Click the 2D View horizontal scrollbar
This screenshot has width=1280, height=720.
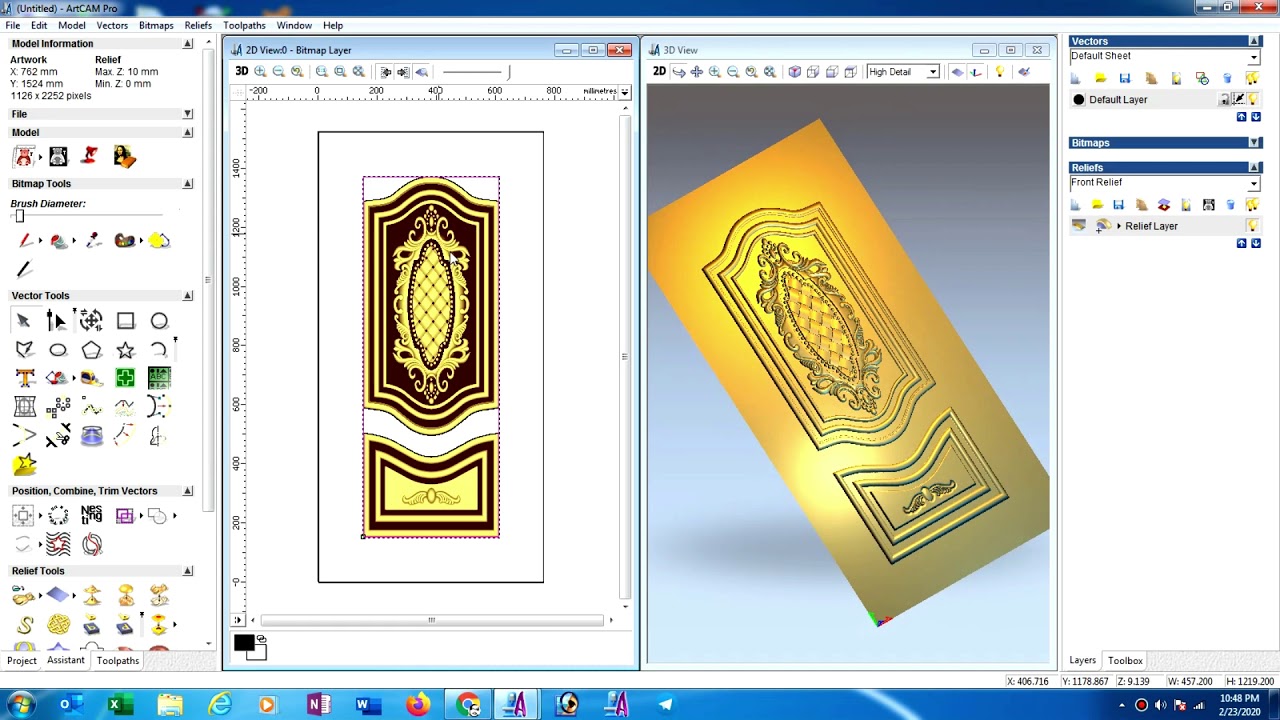point(431,620)
